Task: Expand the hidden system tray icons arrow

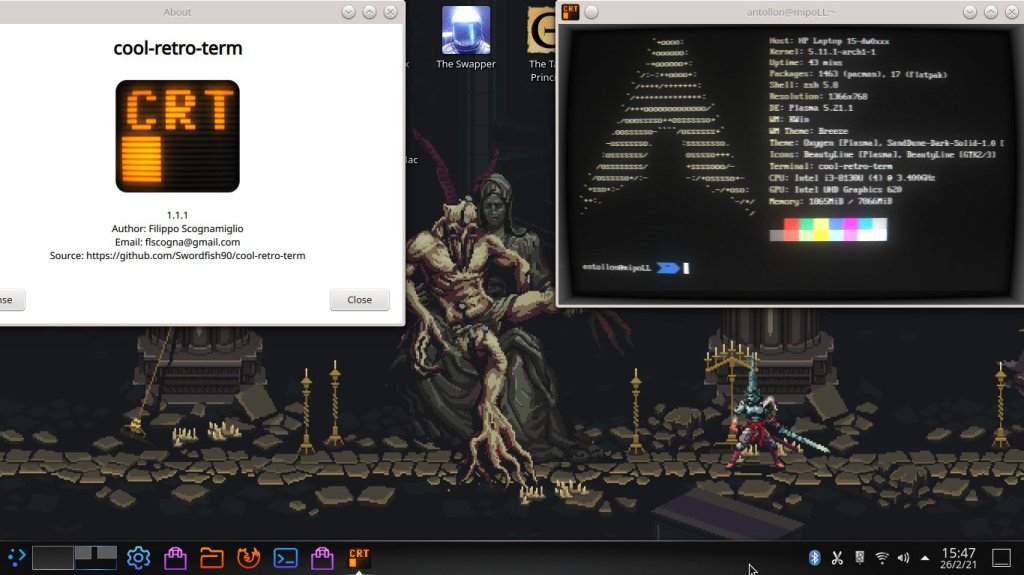Action: click(x=924, y=557)
